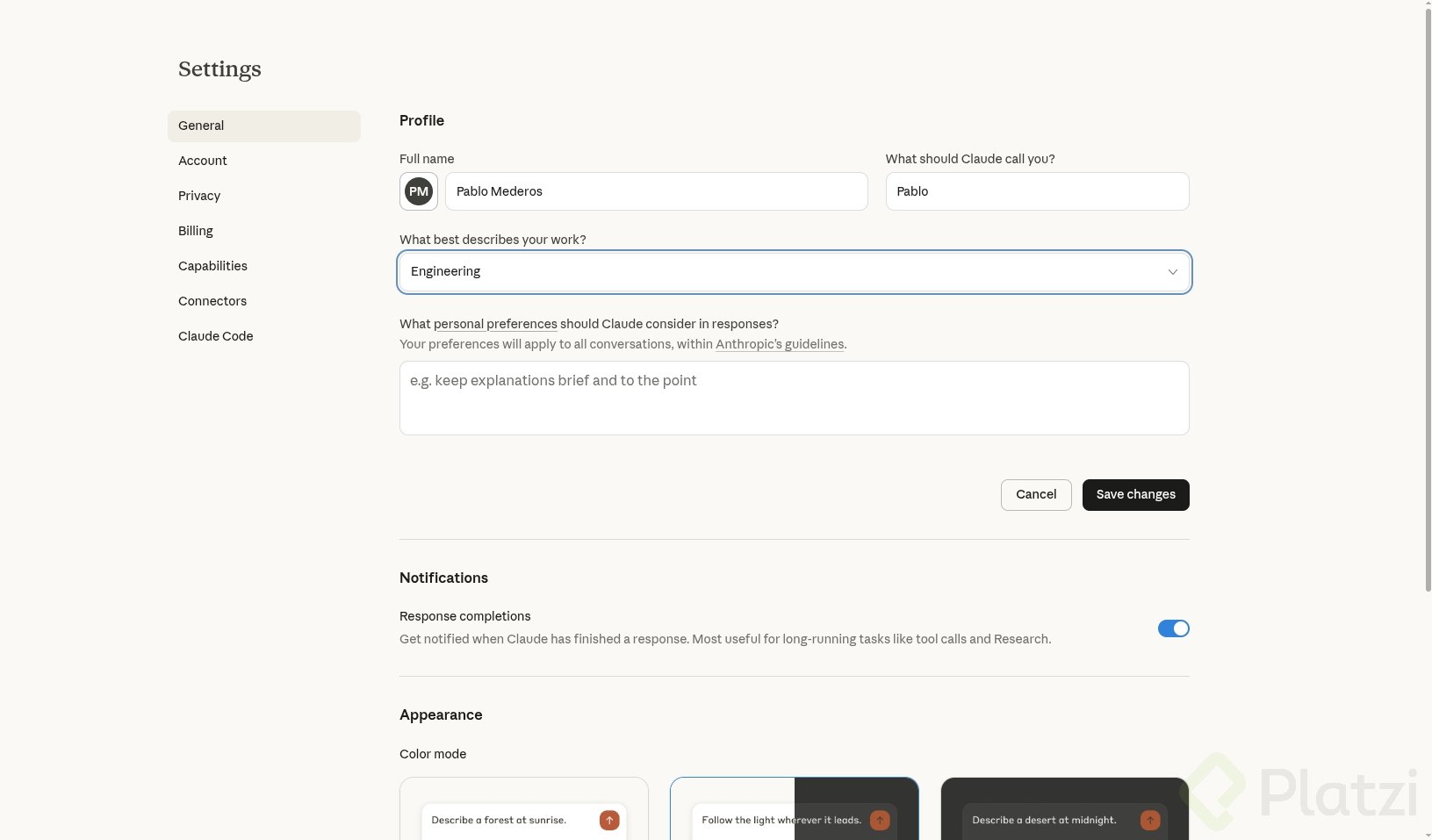Open Claude Code settings

216,336
